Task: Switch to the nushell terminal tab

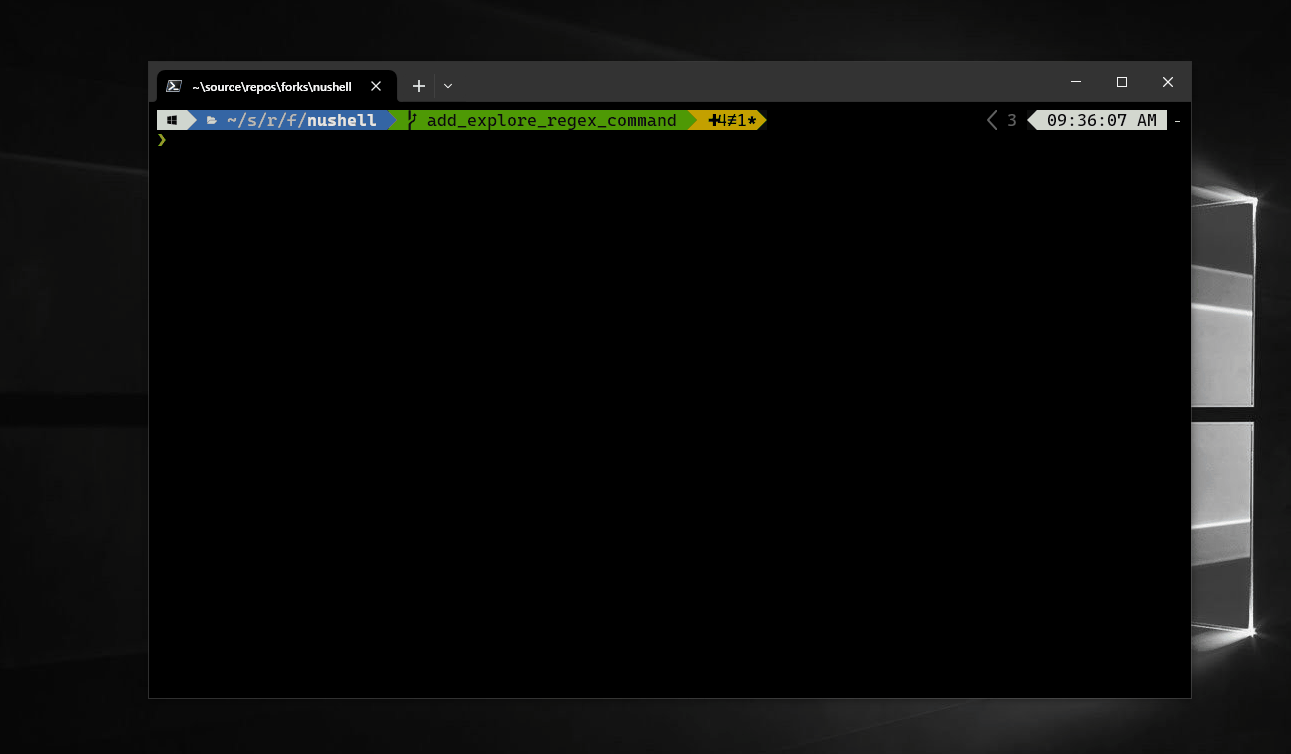Action: click(x=270, y=86)
